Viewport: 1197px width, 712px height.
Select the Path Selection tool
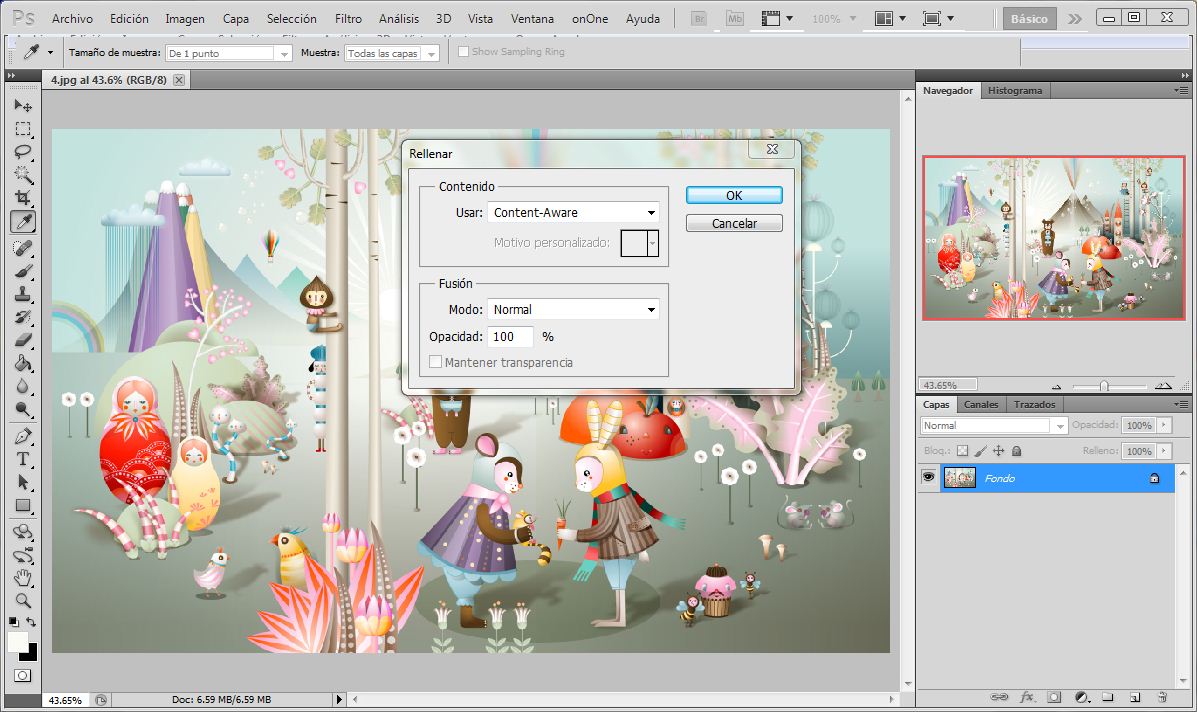pyautogui.click(x=23, y=482)
